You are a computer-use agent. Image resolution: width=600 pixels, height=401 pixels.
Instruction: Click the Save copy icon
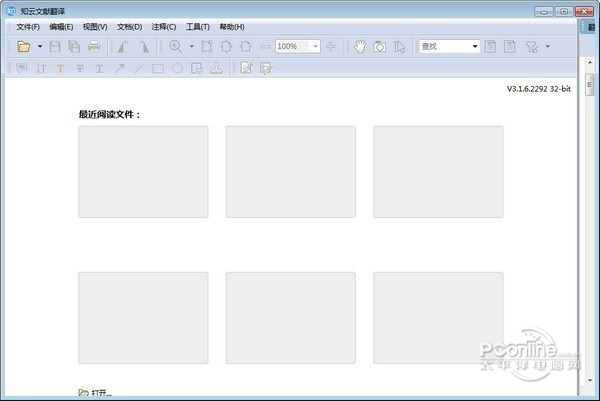coord(74,47)
